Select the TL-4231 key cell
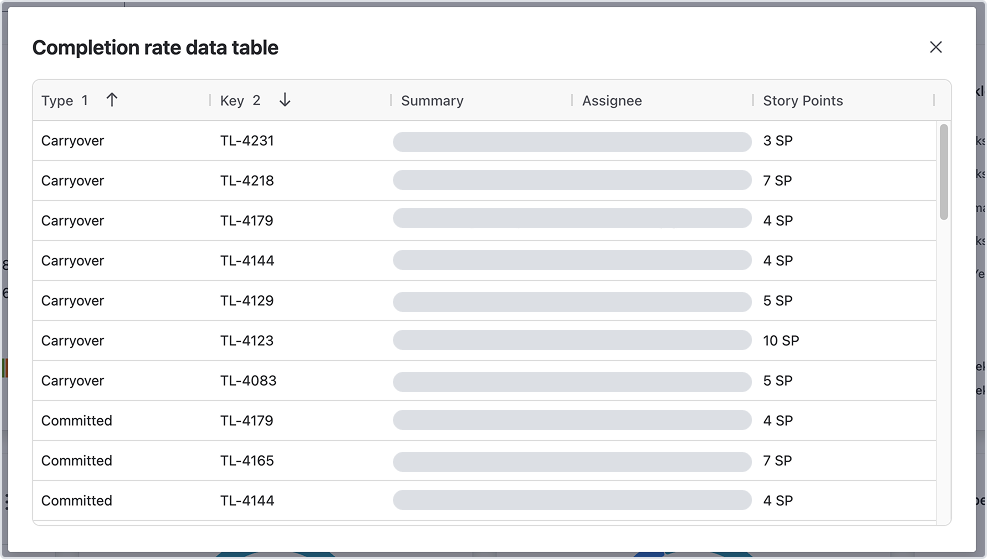The width and height of the screenshot is (987, 559). (247, 141)
